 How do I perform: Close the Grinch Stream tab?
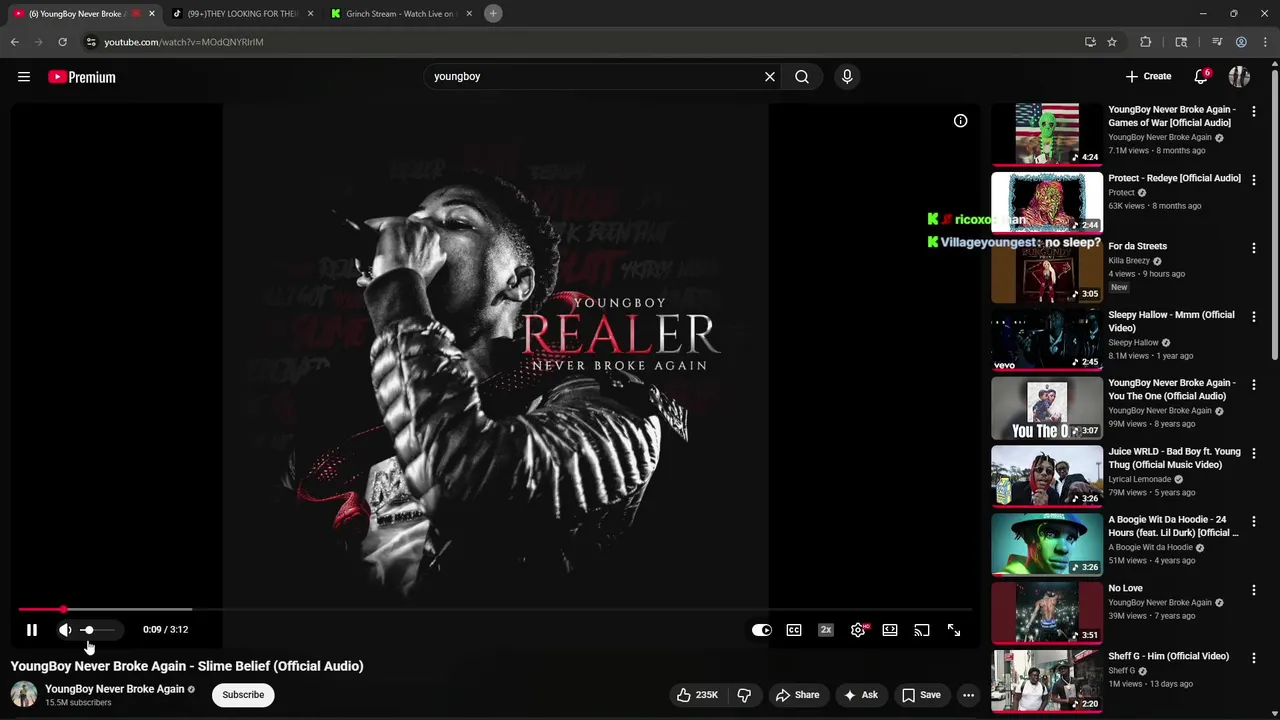[469, 14]
